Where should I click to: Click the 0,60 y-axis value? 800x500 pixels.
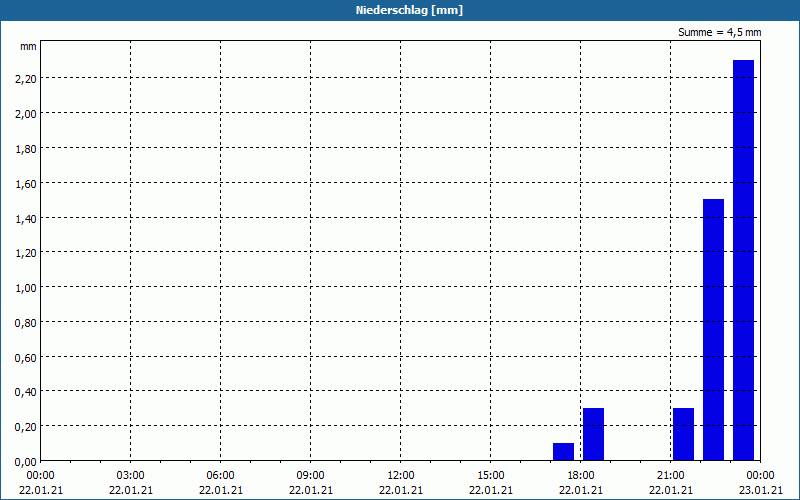(26, 357)
